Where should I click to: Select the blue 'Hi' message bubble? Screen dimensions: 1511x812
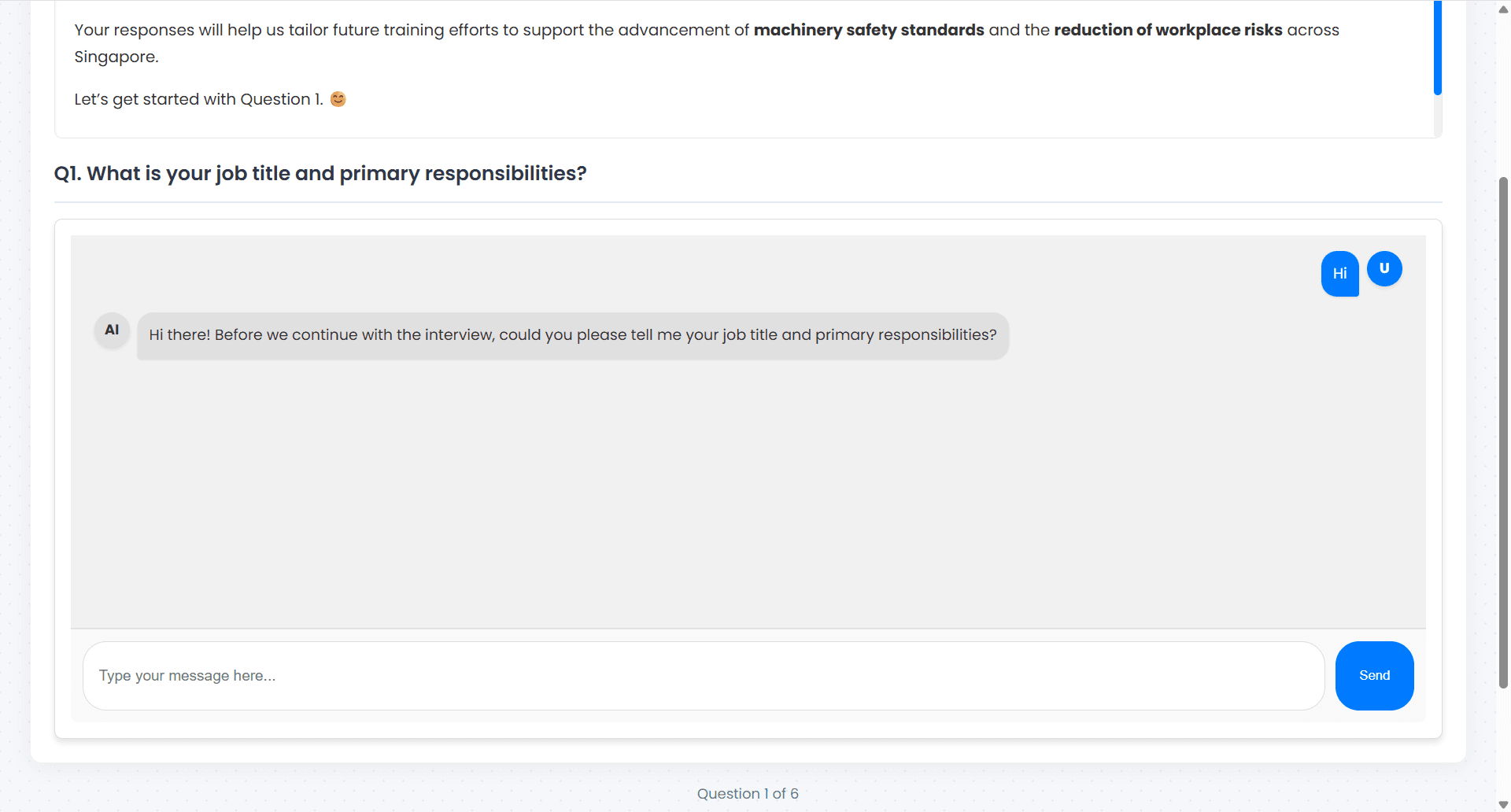point(1339,274)
